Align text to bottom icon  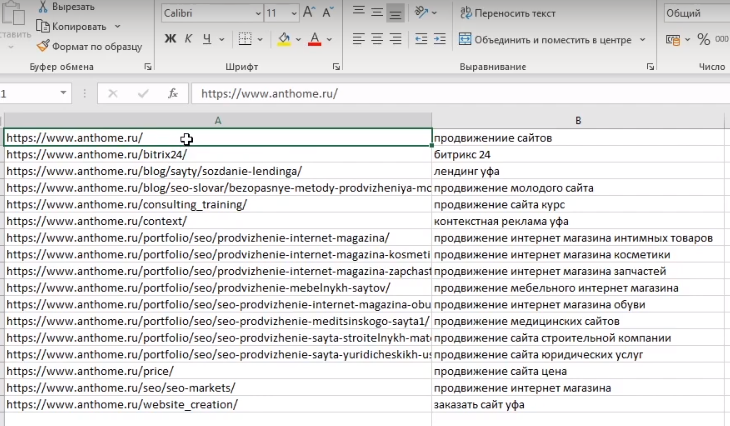tap(395, 14)
